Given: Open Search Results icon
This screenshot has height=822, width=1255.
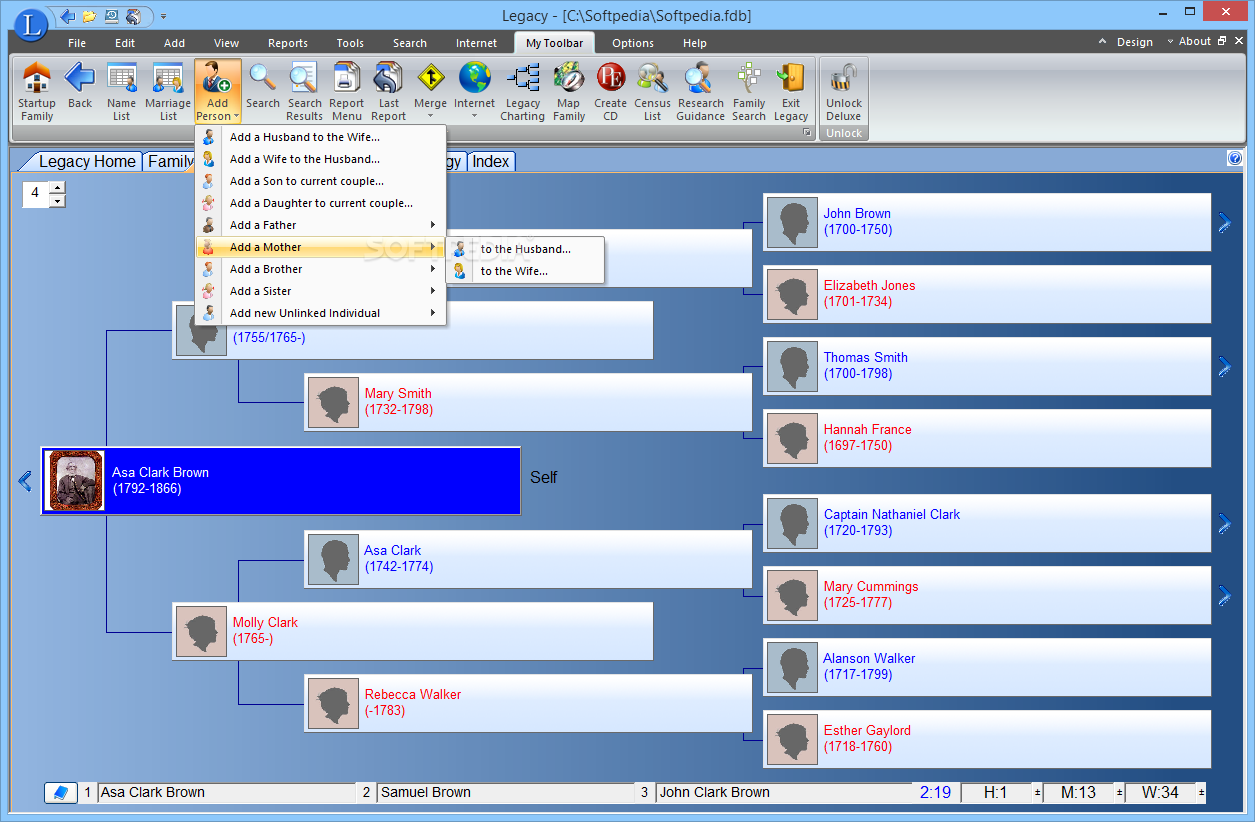Looking at the screenshot, I should pyautogui.click(x=305, y=91).
